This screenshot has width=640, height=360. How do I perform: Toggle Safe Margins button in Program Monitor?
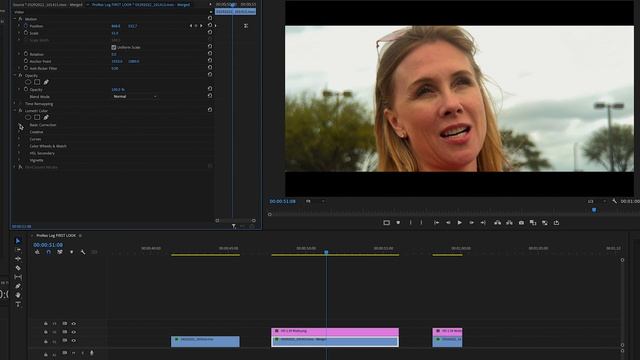pos(386,223)
